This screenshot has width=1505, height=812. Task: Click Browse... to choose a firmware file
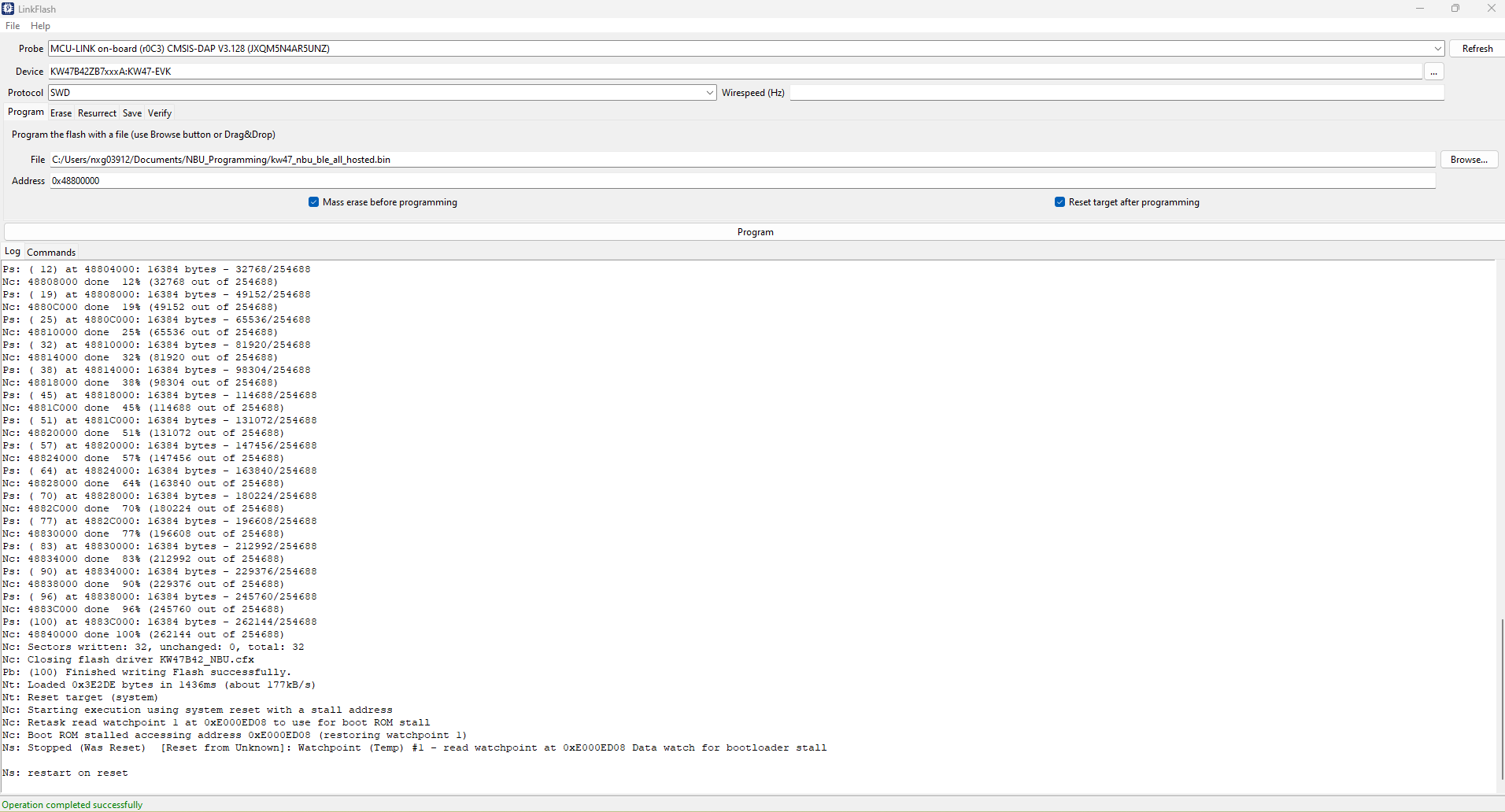click(x=1469, y=159)
